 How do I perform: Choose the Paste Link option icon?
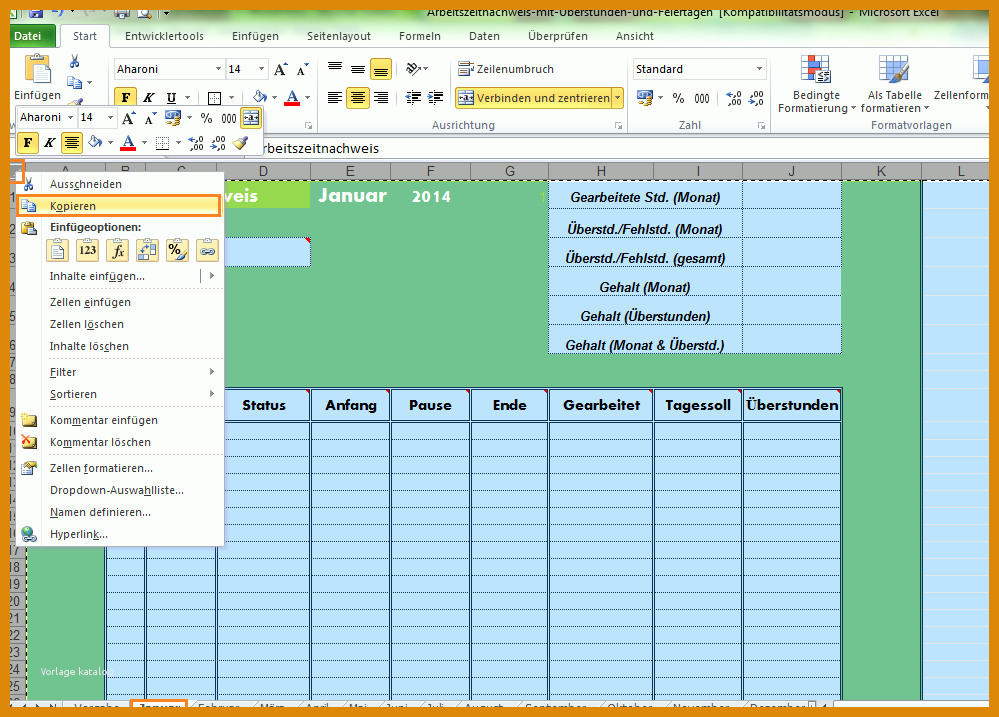[207, 250]
